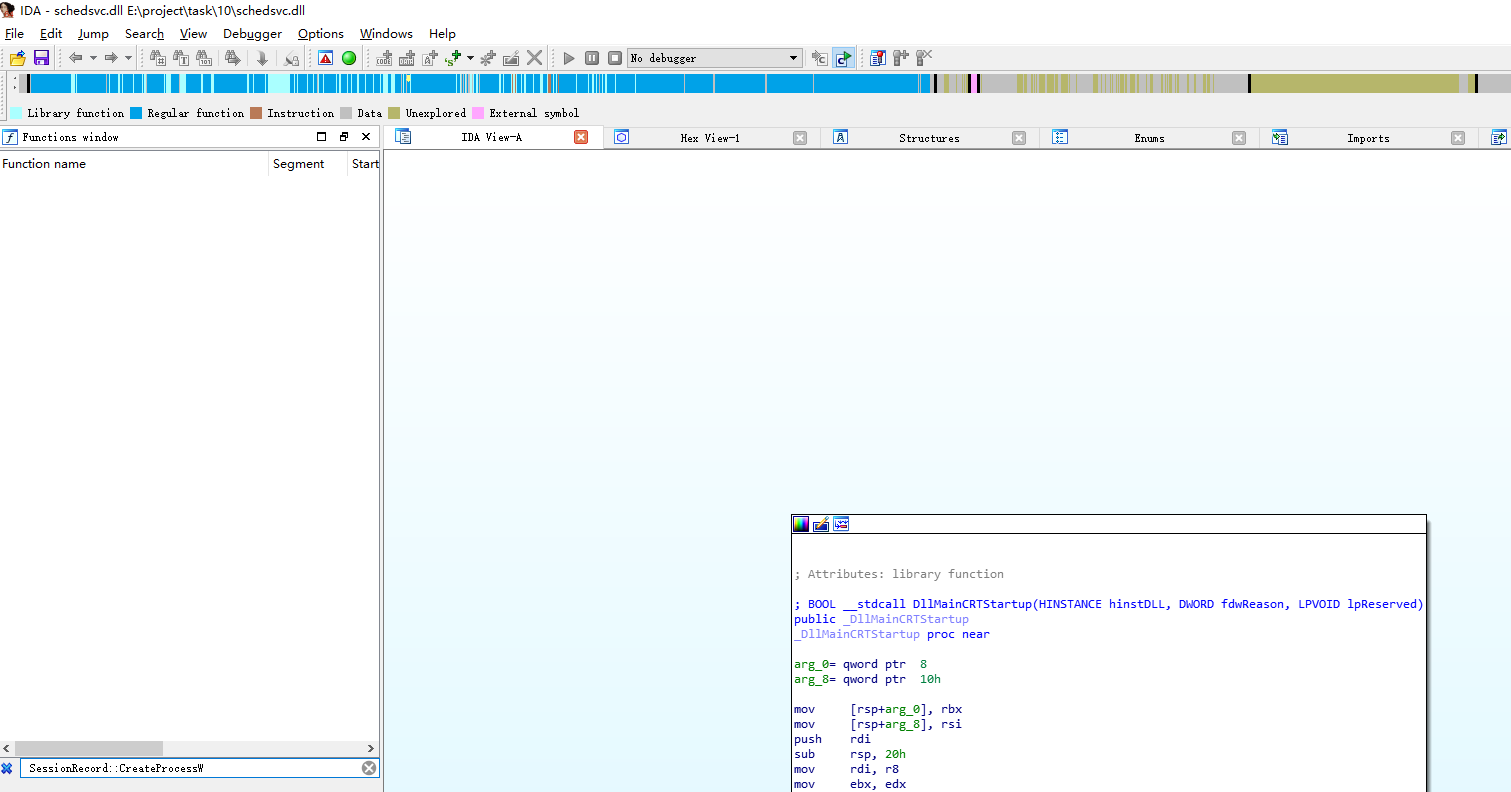This screenshot has height=792, width=1511.
Task: Open the Problems list warning icon
Action: tap(325, 57)
